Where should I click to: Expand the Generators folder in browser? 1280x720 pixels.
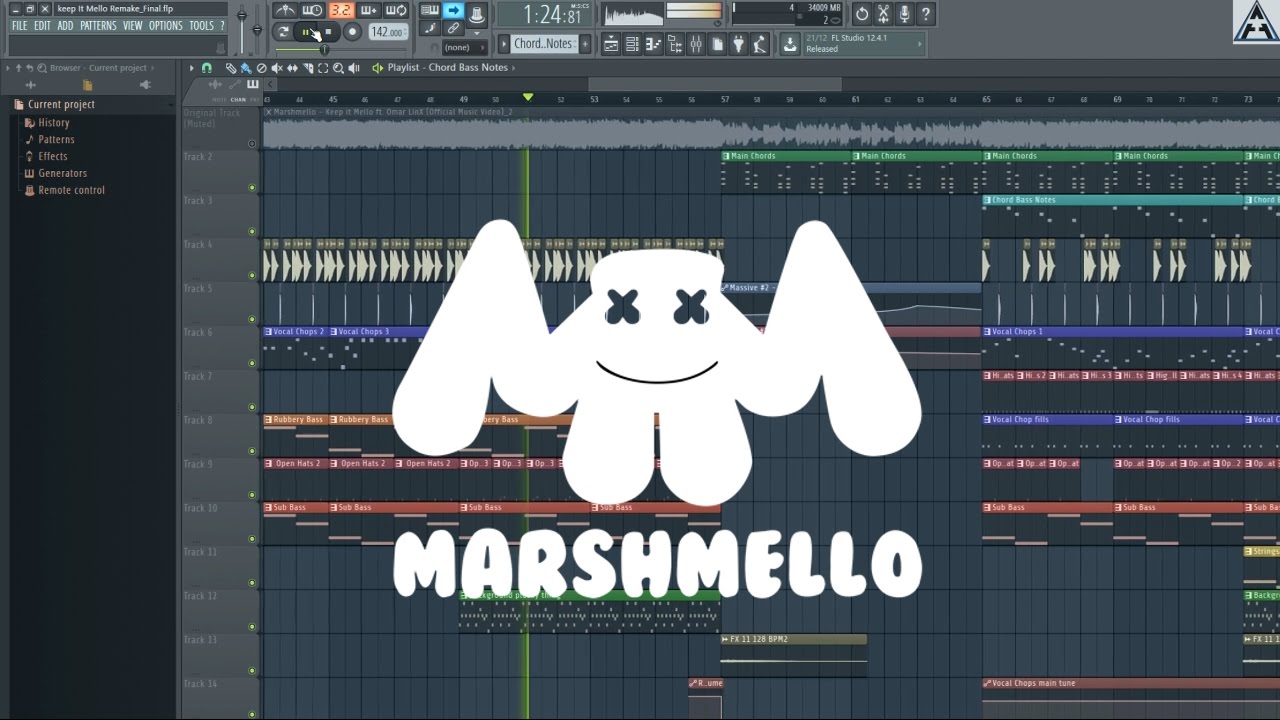point(62,174)
